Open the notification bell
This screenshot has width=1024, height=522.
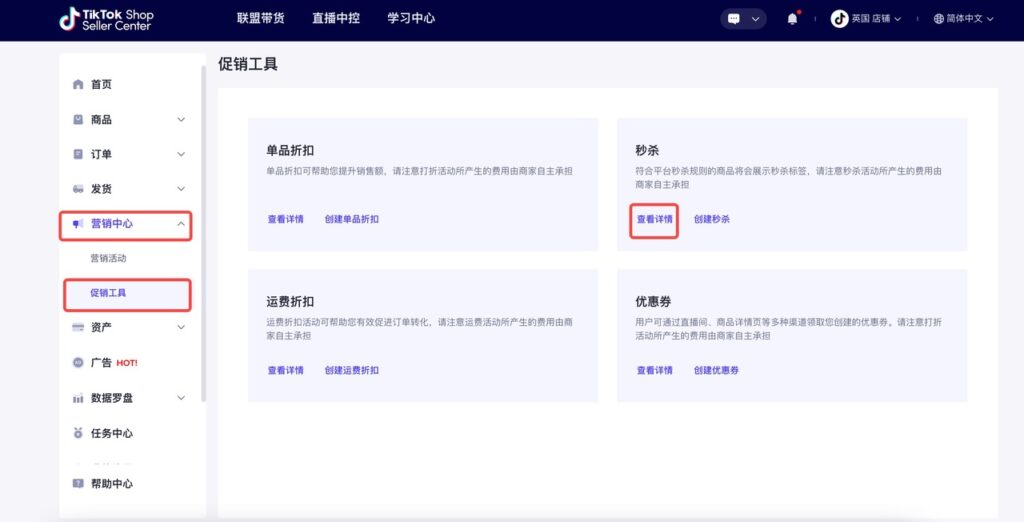pyautogui.click(x=792, y=19)
